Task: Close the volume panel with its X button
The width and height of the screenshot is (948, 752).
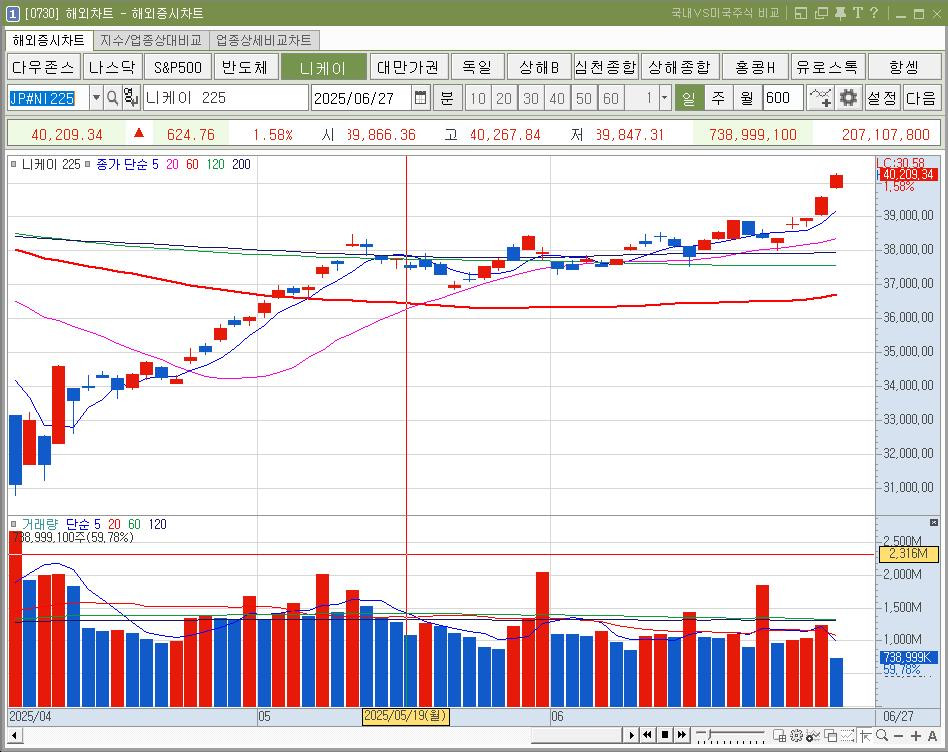Action: tap(933, 522)
